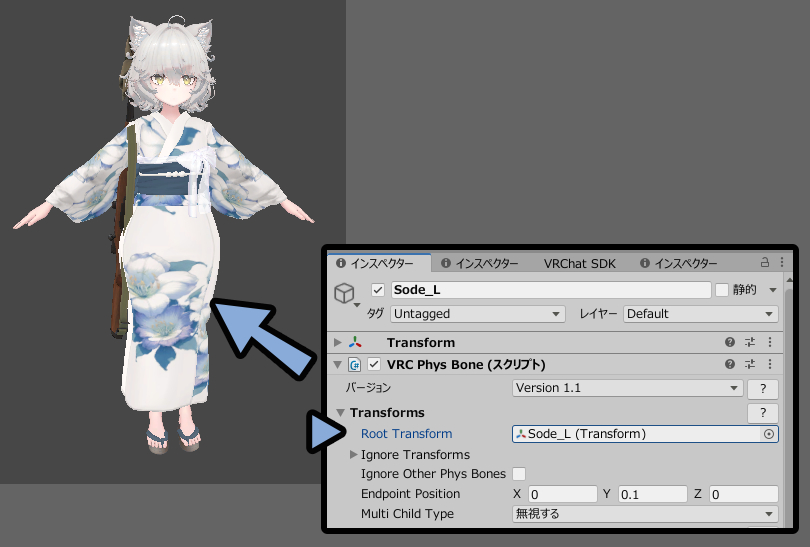810x547 pixels.
Task: Open the Untagged tag dropdown
Action: (x=477, y=314)
